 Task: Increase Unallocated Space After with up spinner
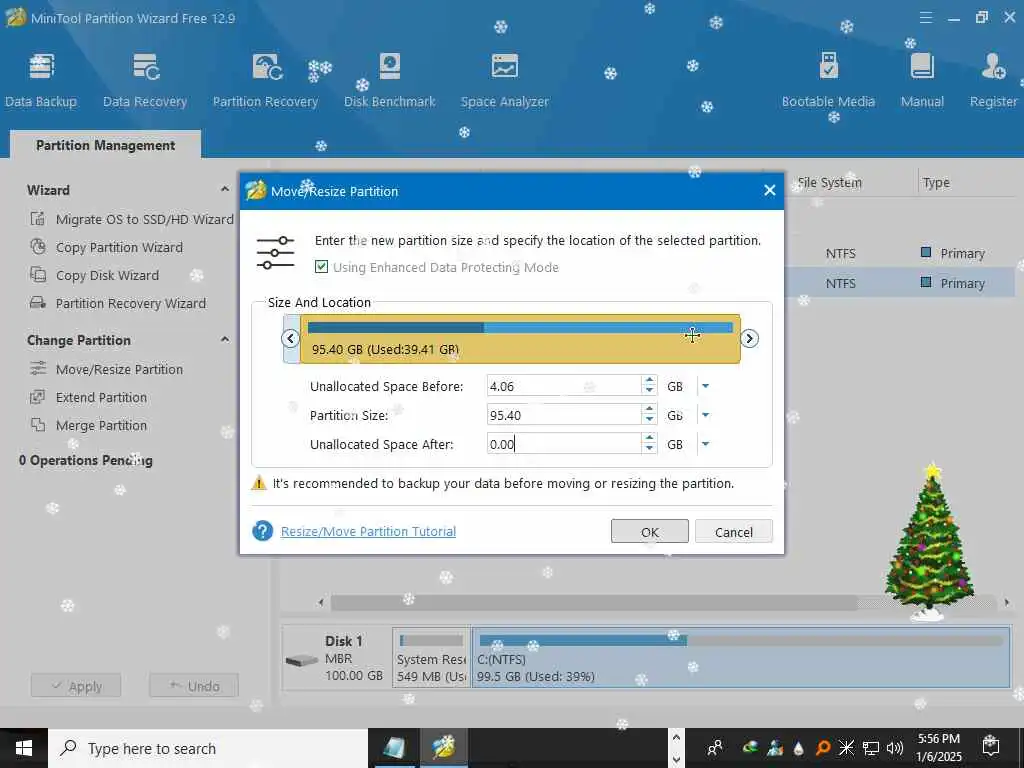[649, 439]
